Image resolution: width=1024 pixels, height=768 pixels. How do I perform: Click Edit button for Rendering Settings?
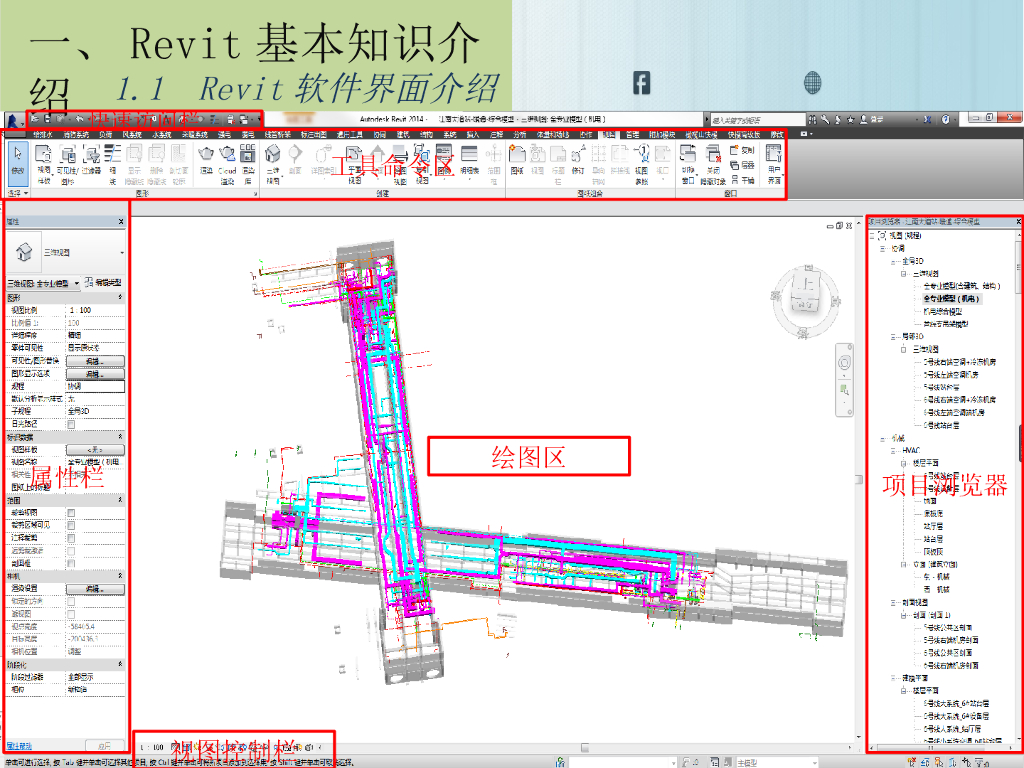[95, 589]
